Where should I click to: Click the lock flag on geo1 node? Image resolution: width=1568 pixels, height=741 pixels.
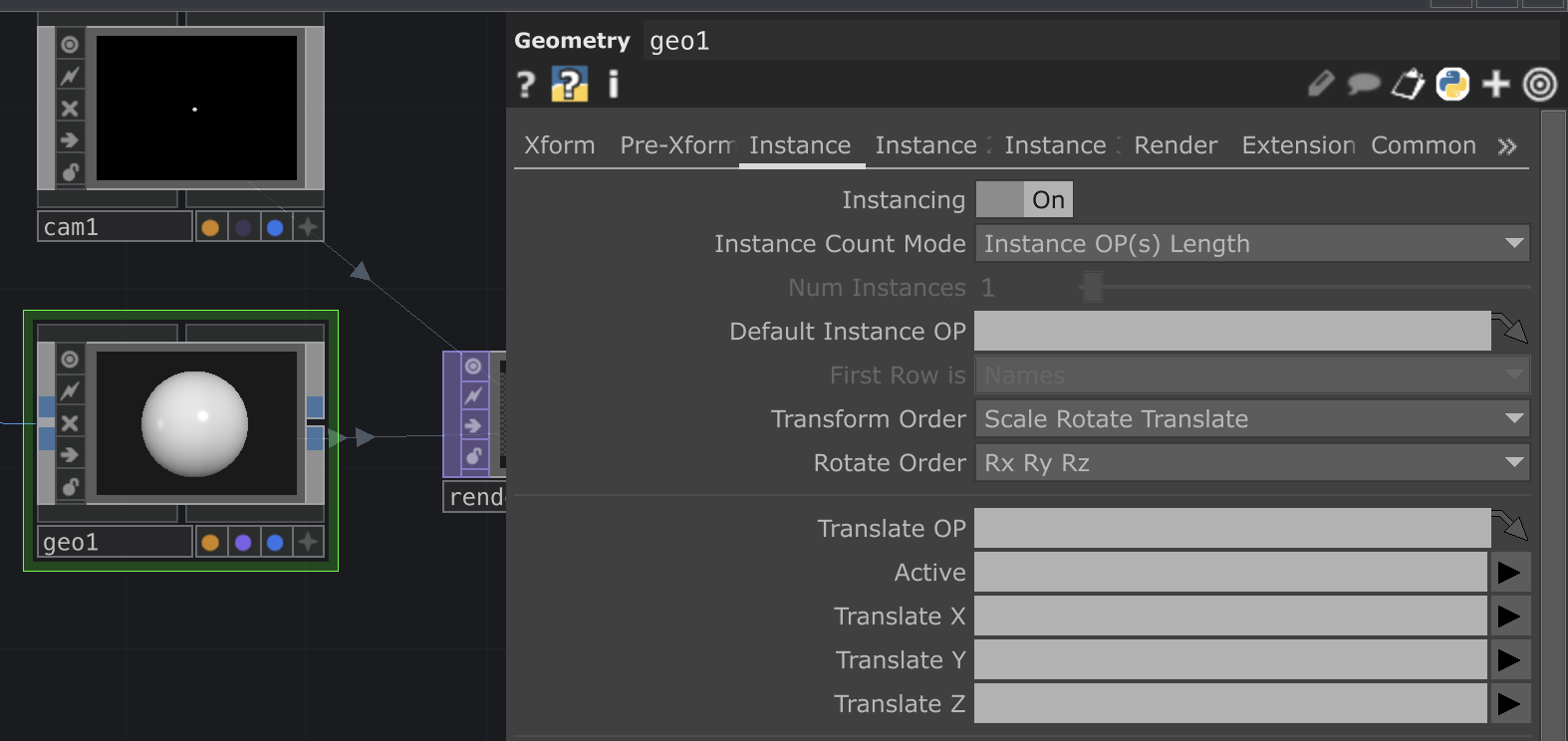pyautogui.click(x=70, y=487)
